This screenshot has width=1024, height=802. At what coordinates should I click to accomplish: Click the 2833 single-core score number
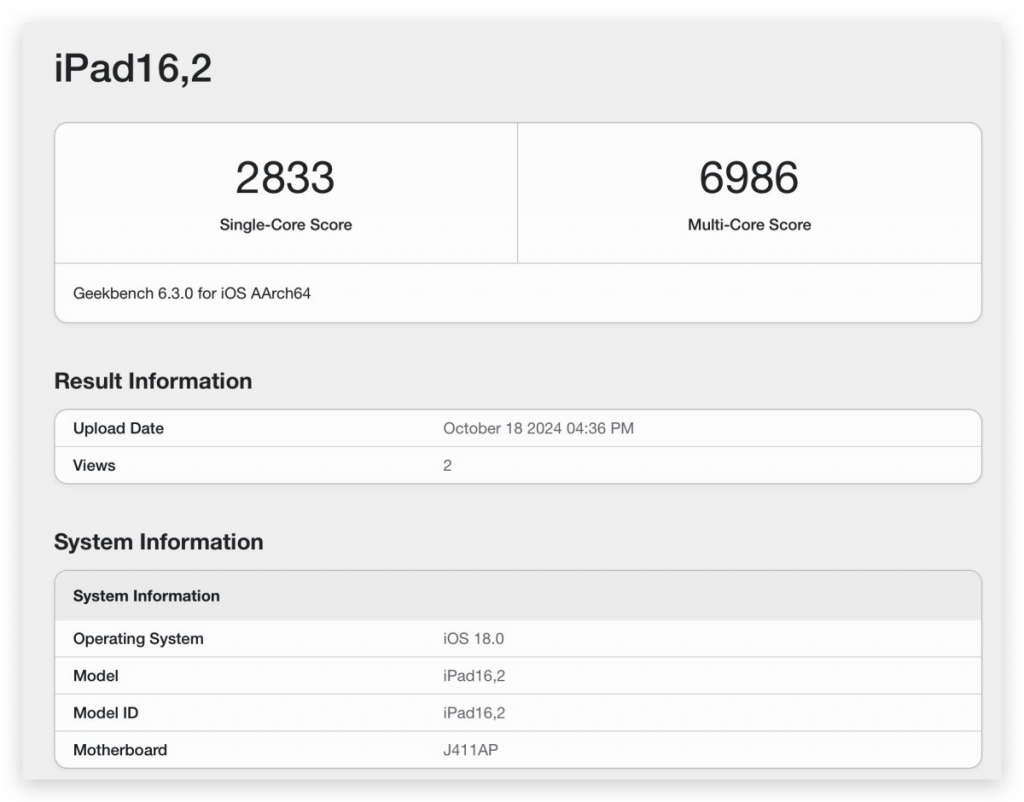point(285,178)
